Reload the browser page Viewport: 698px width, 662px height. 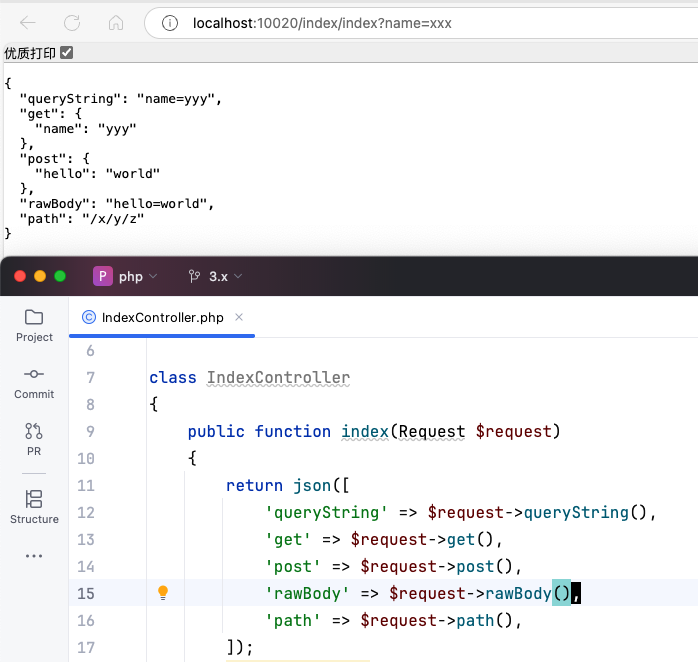pos(72,23)
